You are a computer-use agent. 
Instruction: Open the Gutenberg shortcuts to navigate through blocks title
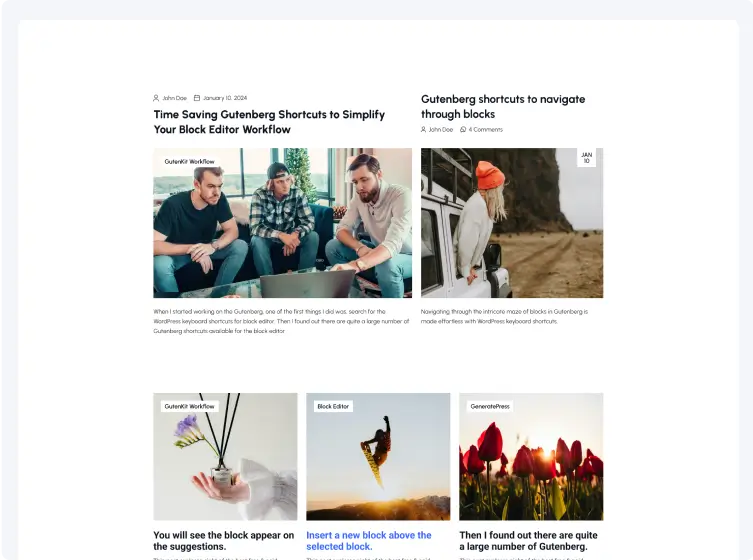point(503,107)
